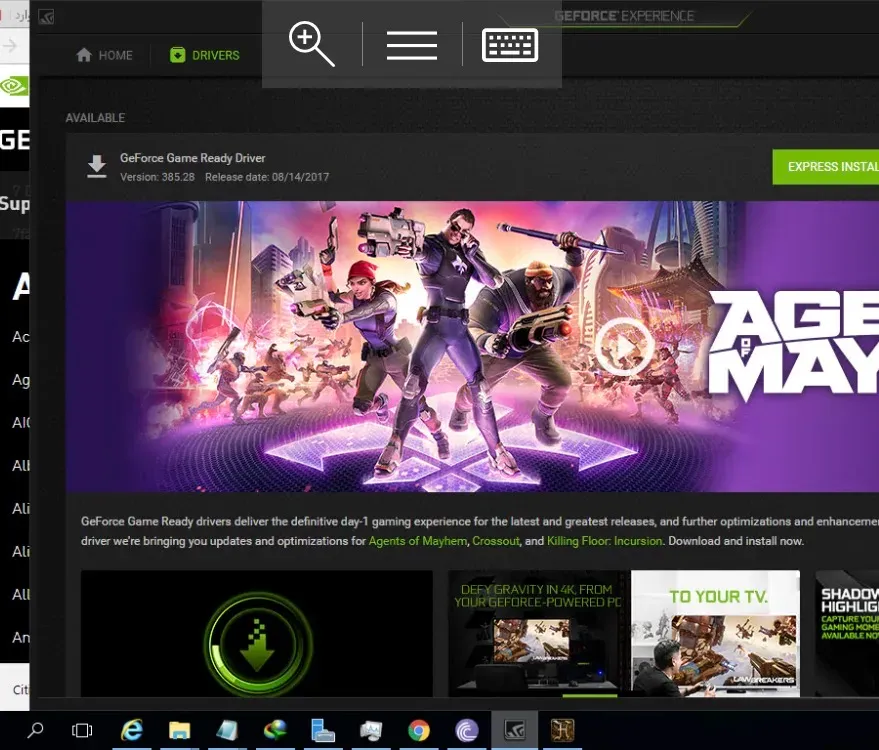
Task: Click the EXPRESS INSTALL button
Action: [826, 166]
